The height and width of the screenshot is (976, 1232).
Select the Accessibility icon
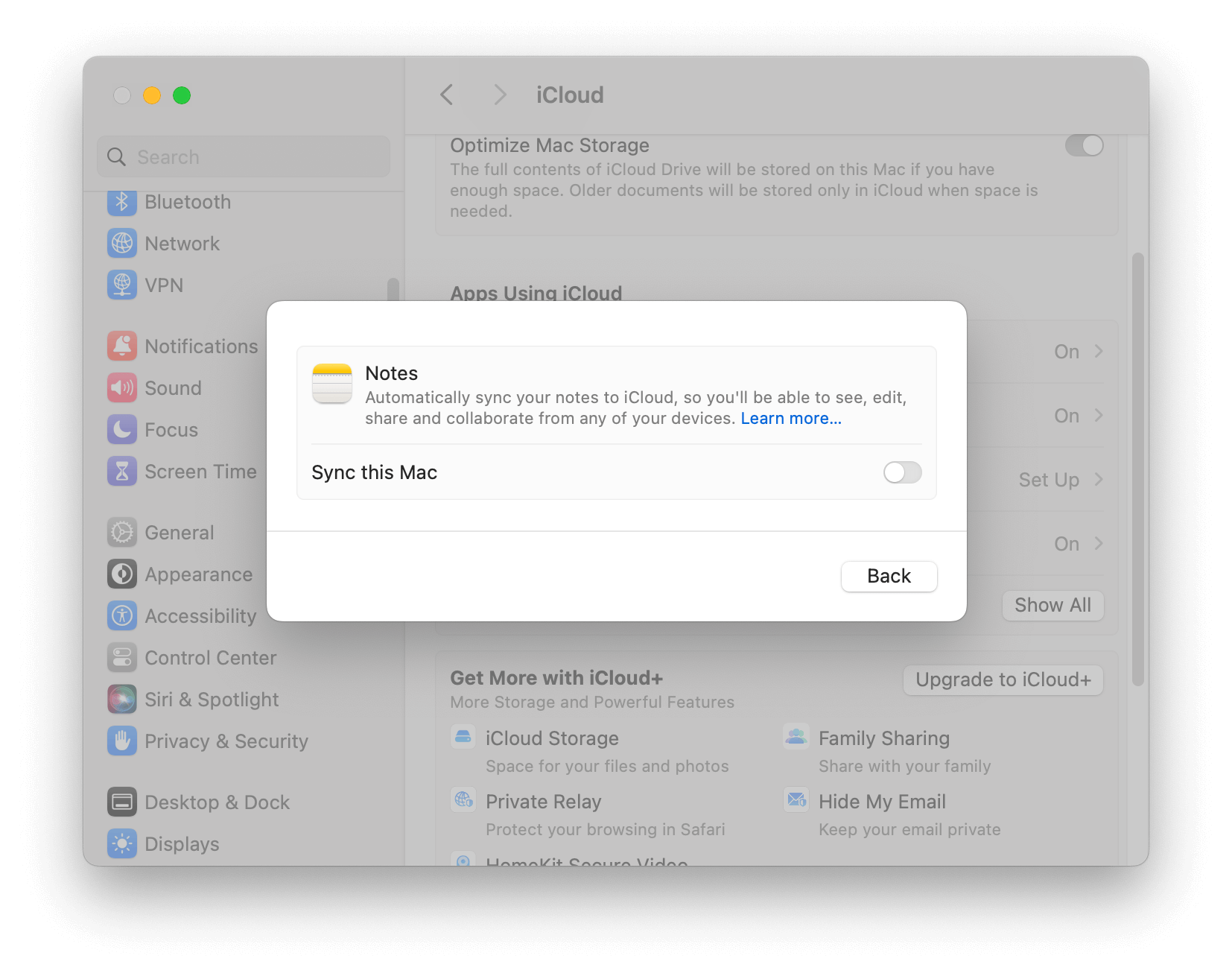point(122,616)
